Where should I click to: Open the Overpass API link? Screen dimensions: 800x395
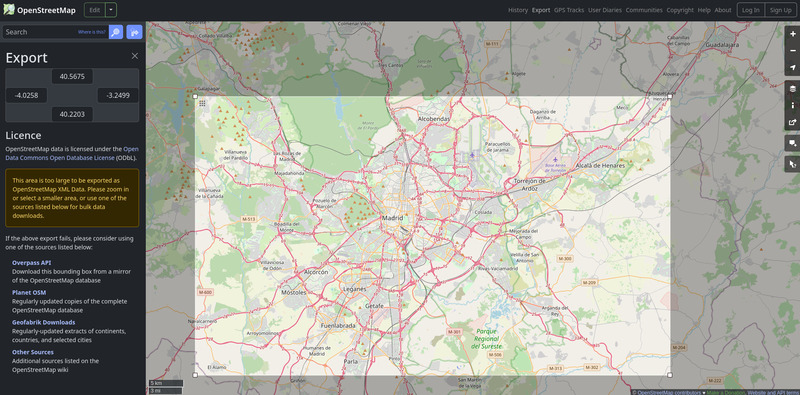coord(32,263)
